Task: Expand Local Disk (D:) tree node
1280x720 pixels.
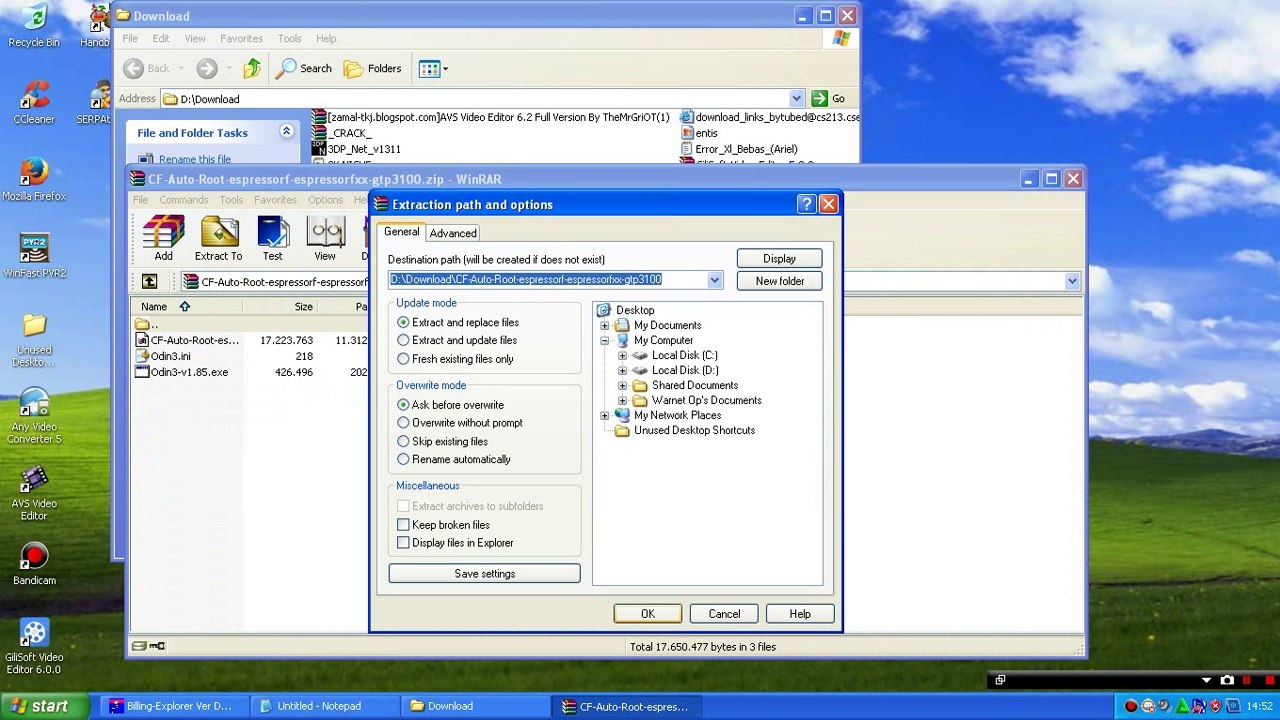Action: tap(622, 370)
